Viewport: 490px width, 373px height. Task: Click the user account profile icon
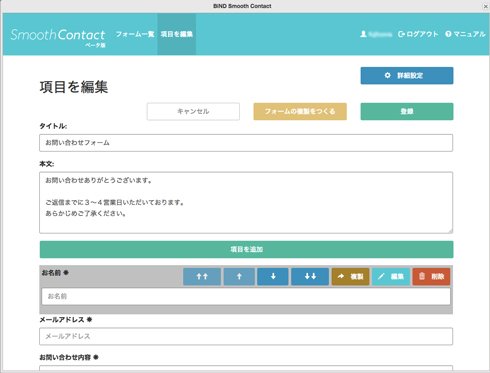(x=363, y=34)
